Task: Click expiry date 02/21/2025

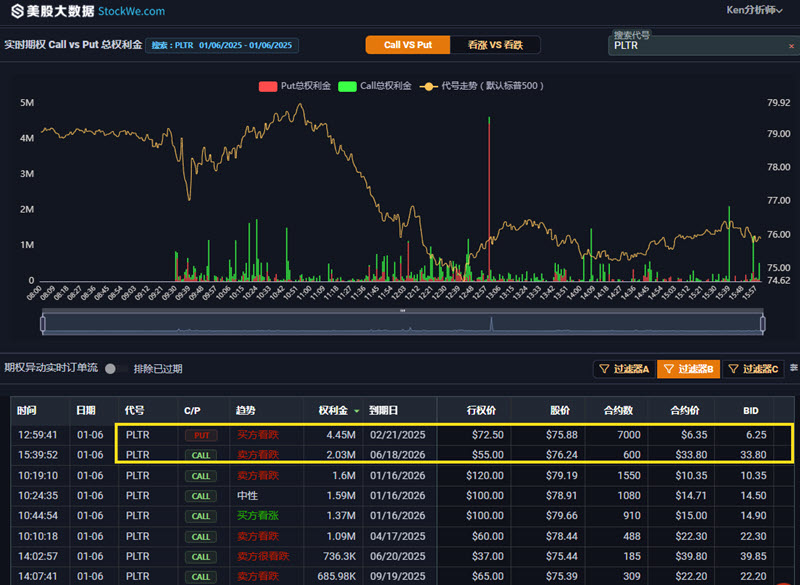Action: point(397,435)
